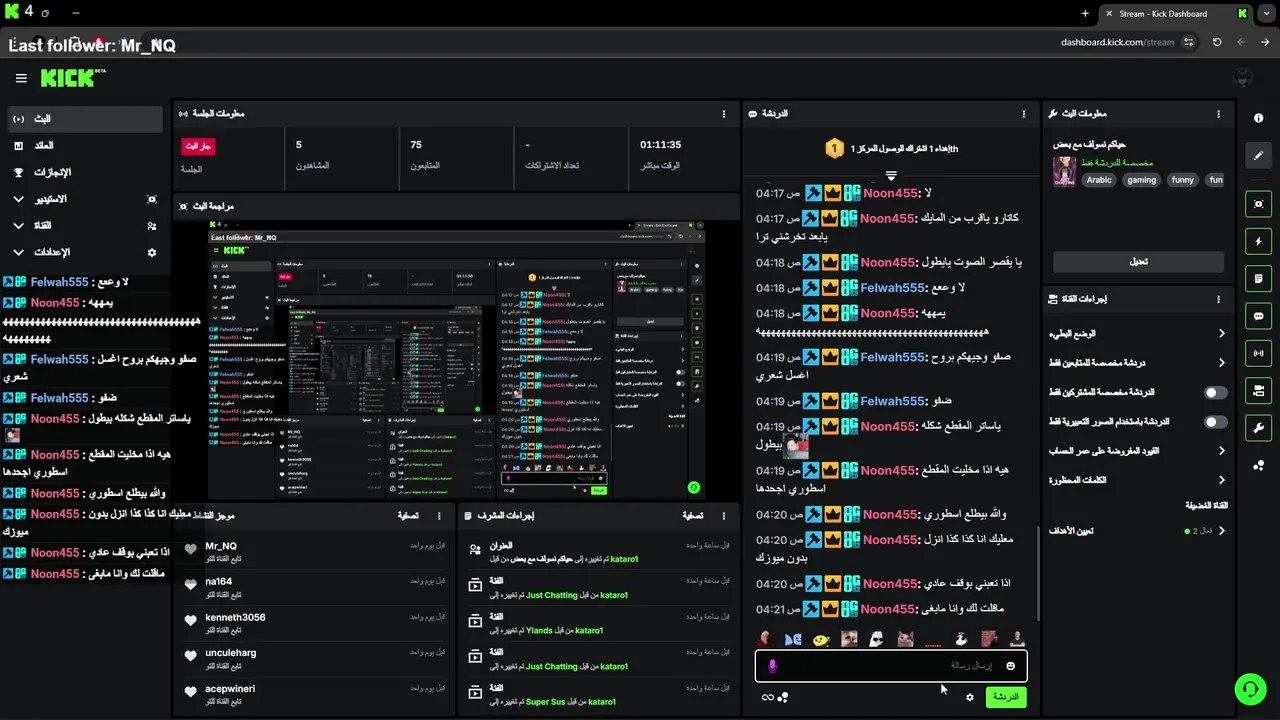This screenshot has height=720, width=1280.
Task: Open set goals (تعيين الأهداف) chevron
Action: (1221, 531)
